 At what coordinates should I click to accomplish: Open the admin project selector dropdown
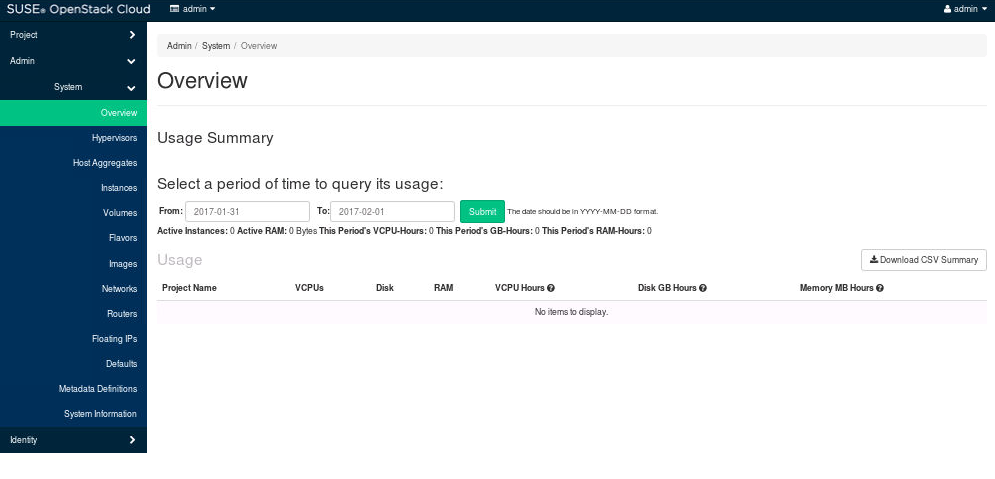(x=192, y=9)
